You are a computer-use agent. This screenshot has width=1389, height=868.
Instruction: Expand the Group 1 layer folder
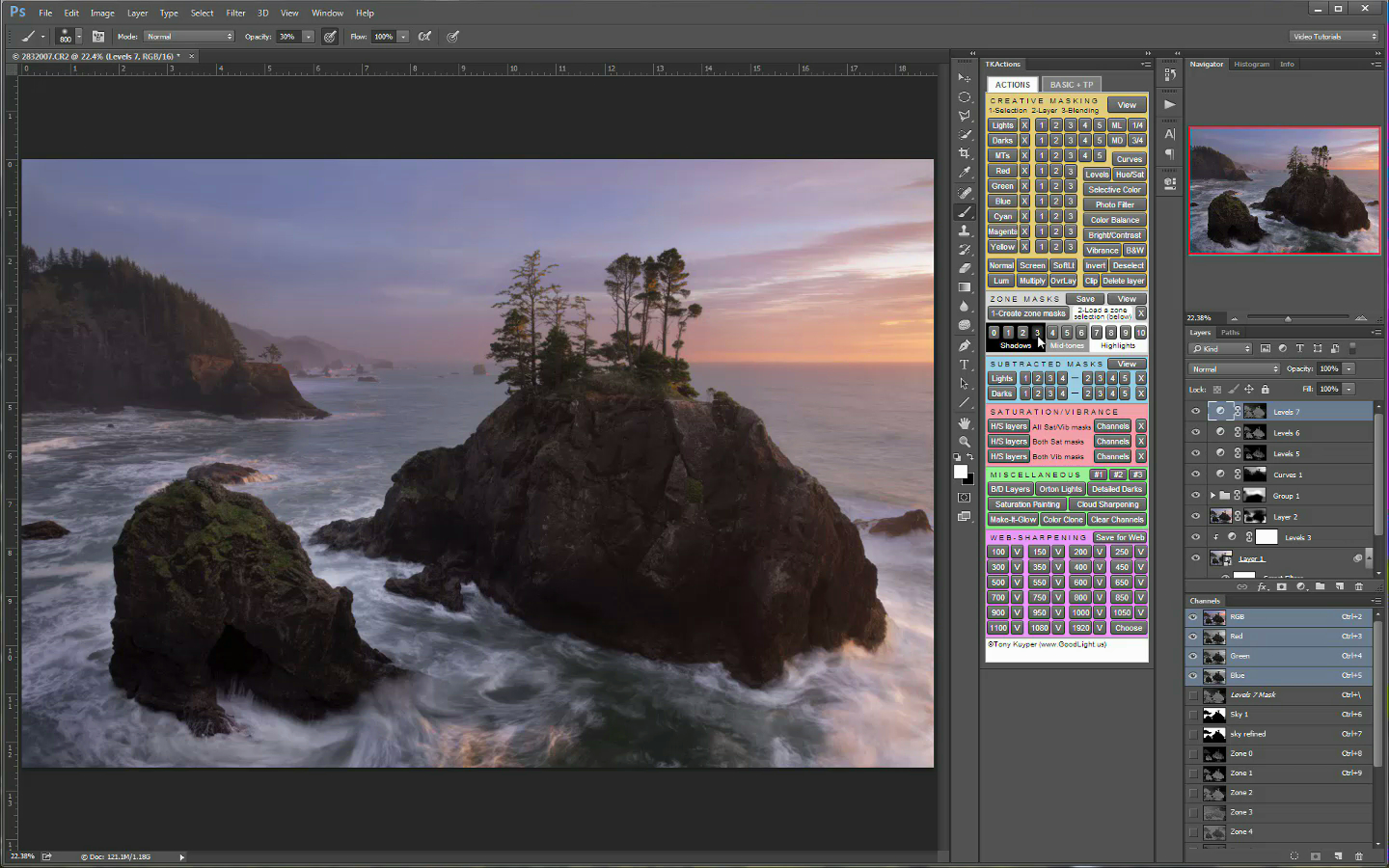click(x=1212, y=496)
